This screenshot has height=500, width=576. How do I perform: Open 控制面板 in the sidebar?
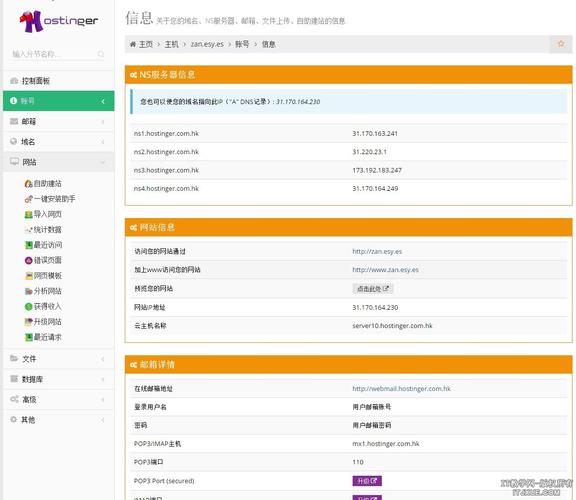[x=59, y=81]
